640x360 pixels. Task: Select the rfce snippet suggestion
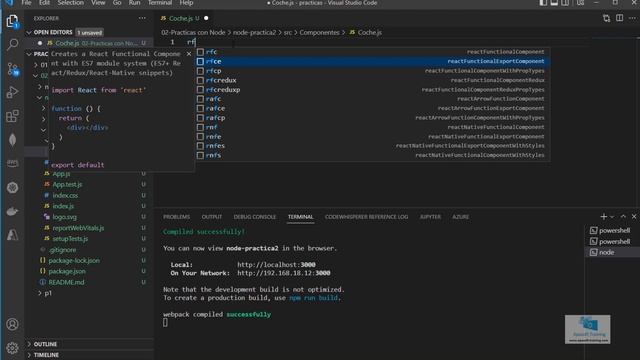click(372, 61)
